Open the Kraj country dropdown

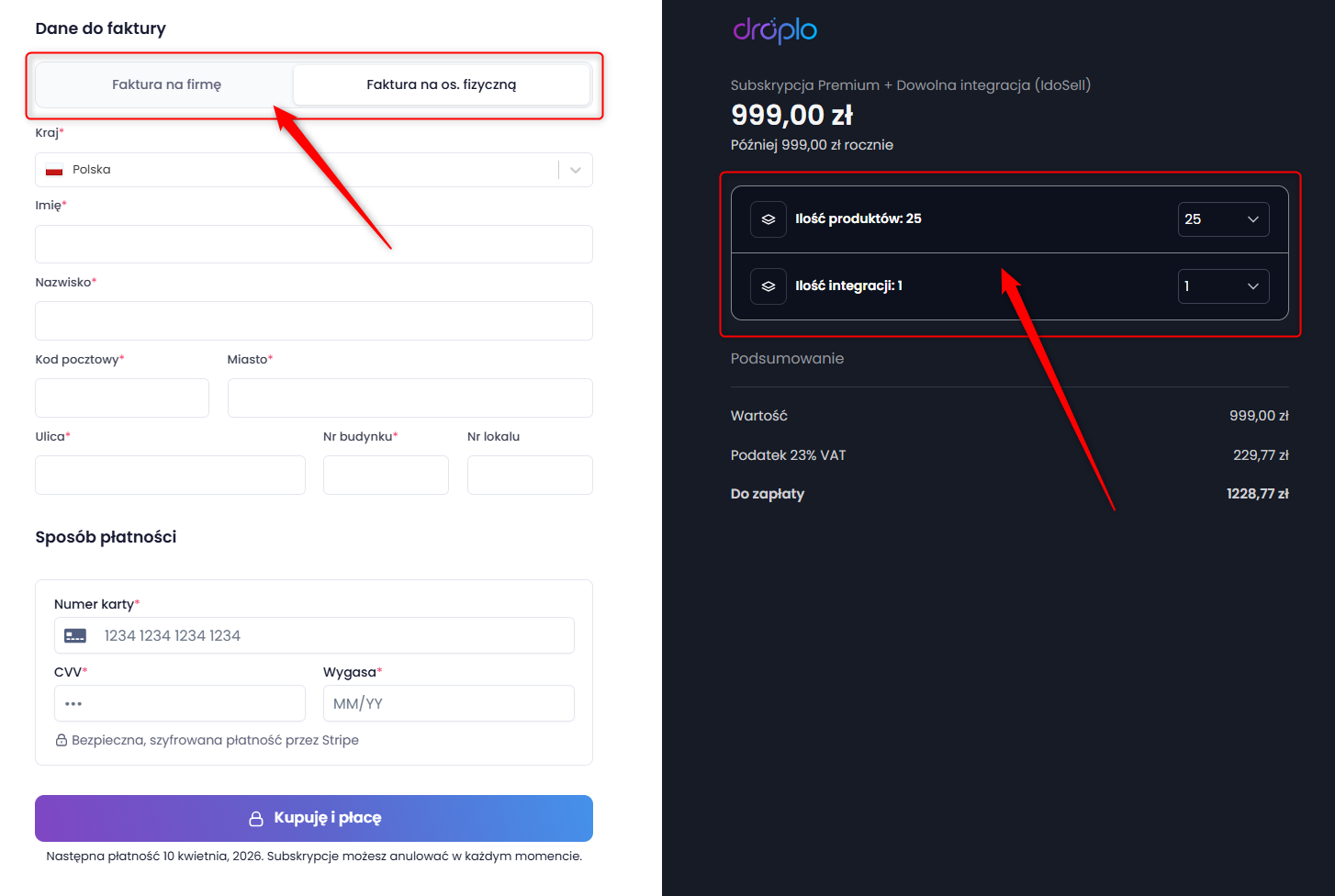[x=314, y=170]
